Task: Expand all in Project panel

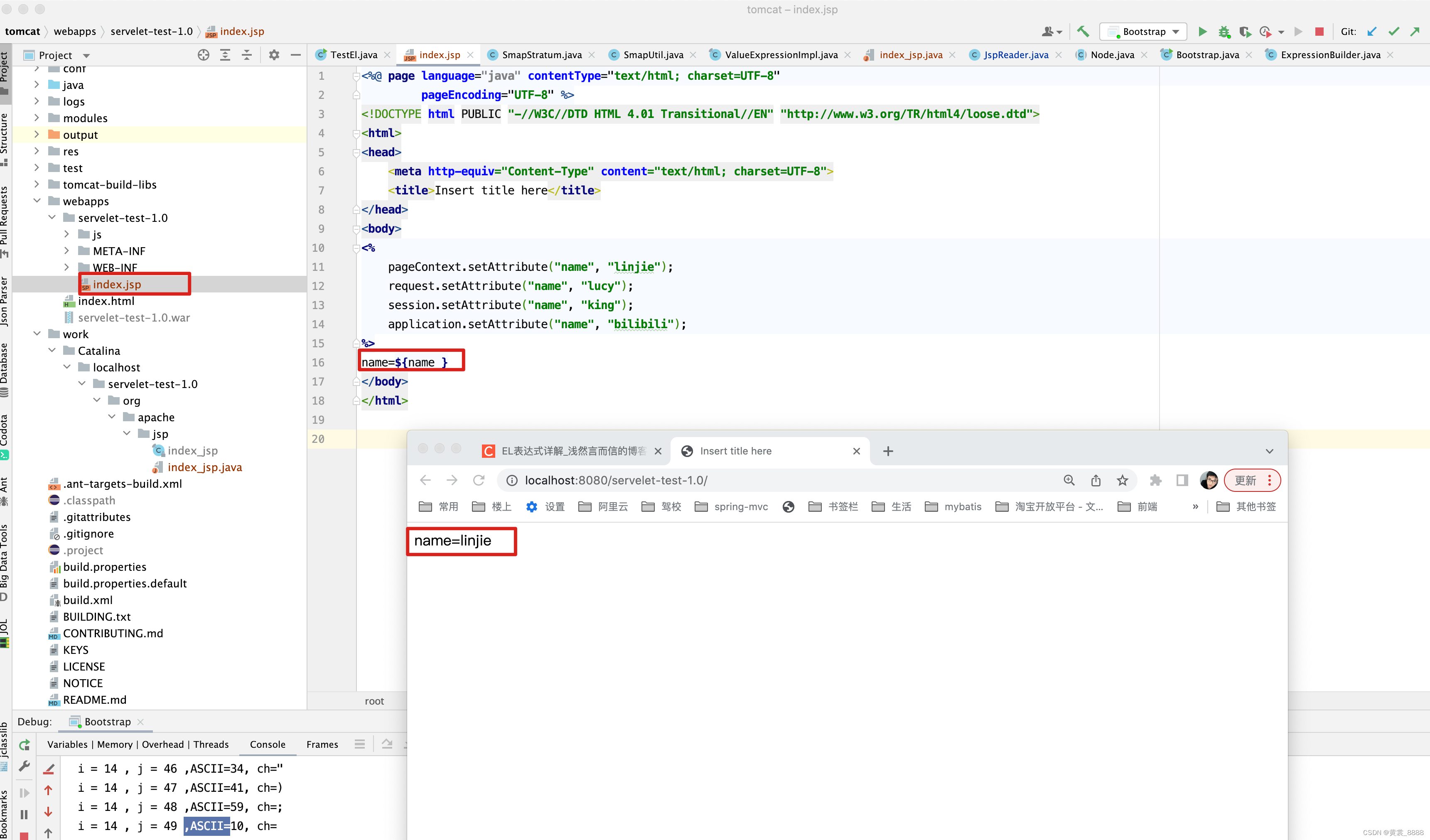Action: [225, 54]
